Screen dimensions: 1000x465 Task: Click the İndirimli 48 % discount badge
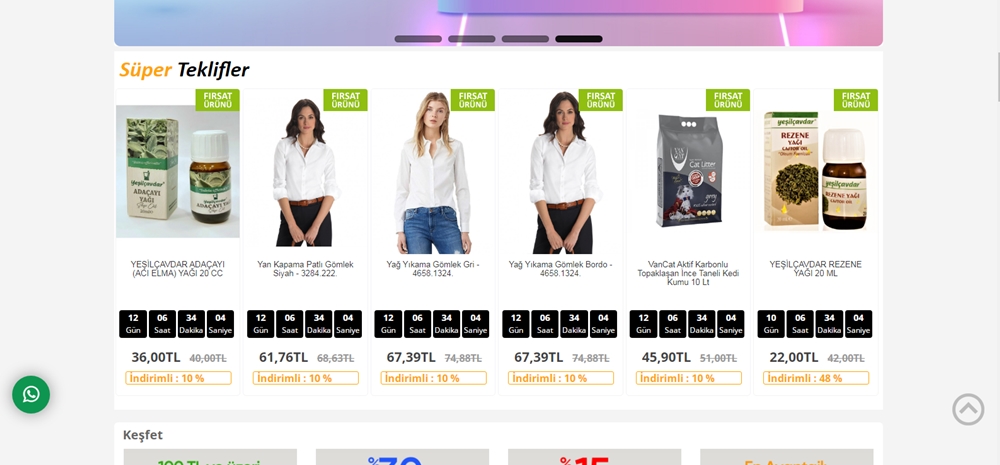(816, 378)
